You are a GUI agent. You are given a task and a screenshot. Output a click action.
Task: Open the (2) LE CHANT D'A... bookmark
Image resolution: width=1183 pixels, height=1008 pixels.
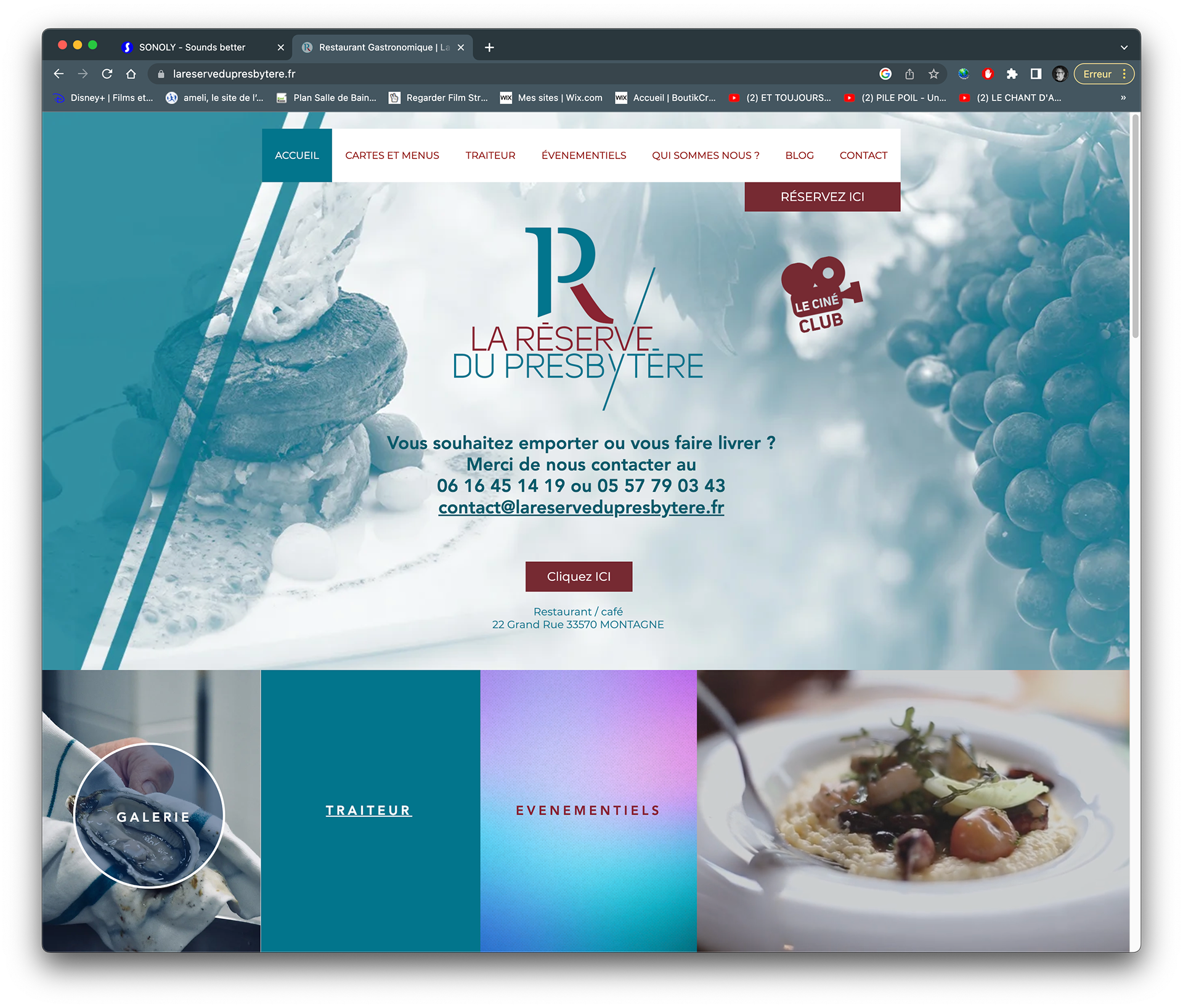click(1010, 98)
